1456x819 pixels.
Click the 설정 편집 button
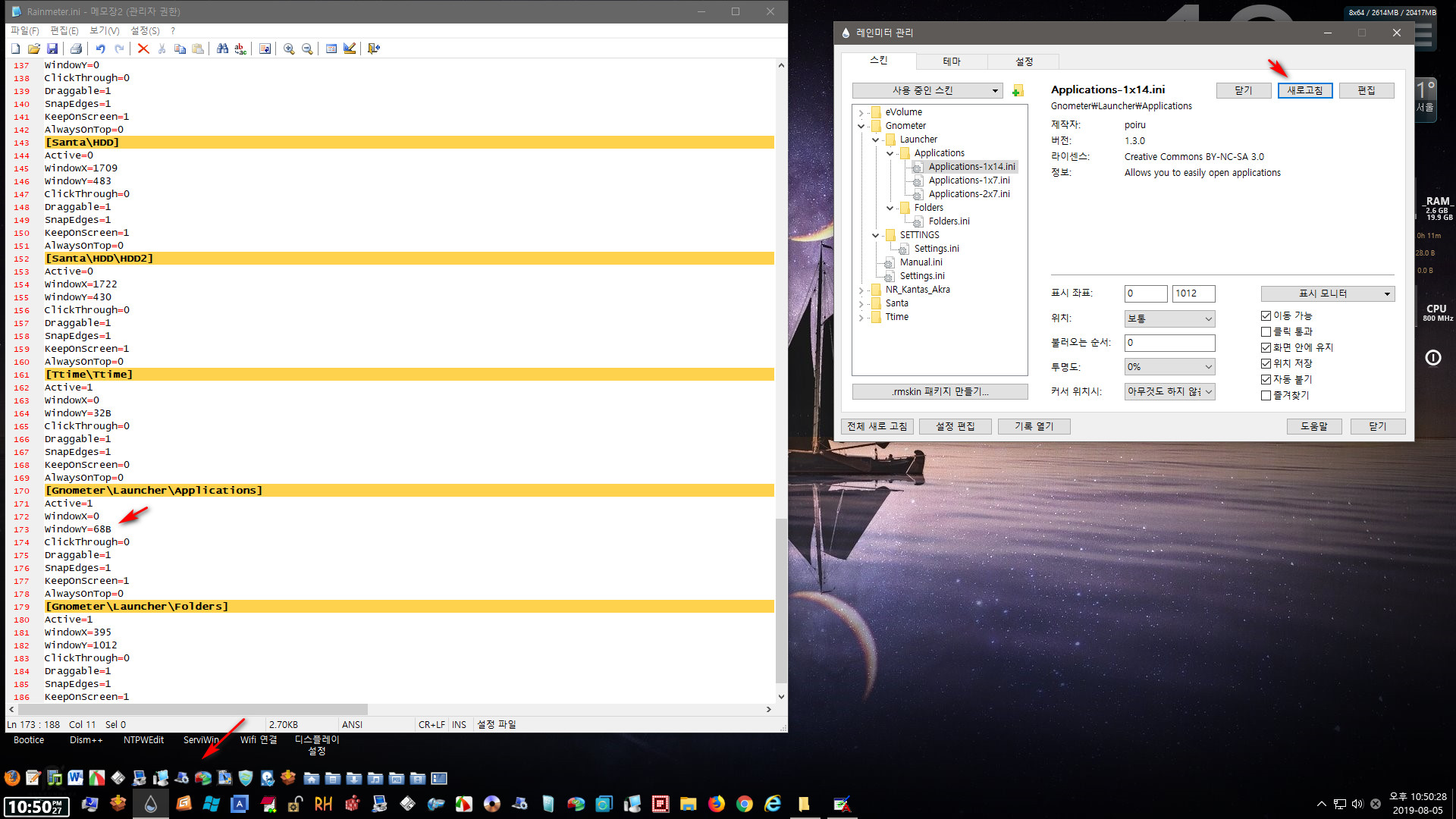955,426
